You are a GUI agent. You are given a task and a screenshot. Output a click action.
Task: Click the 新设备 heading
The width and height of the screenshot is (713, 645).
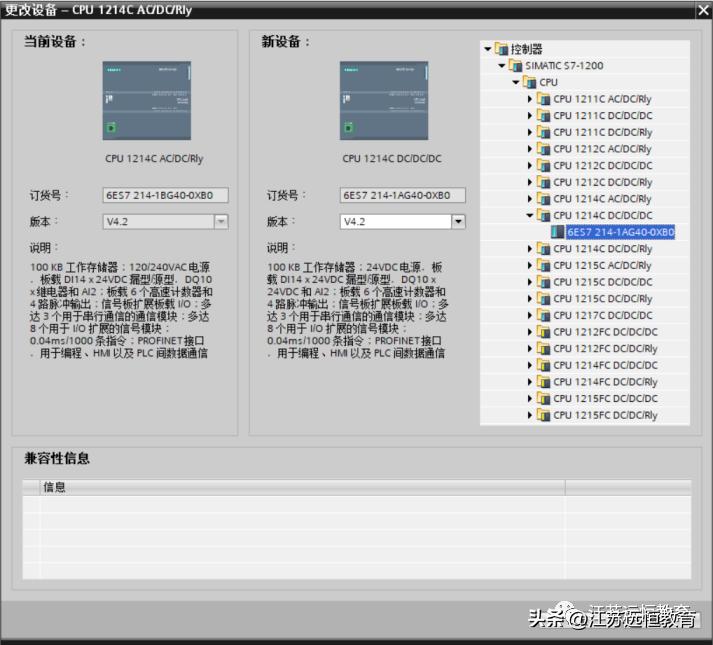(x=285, y=42)
